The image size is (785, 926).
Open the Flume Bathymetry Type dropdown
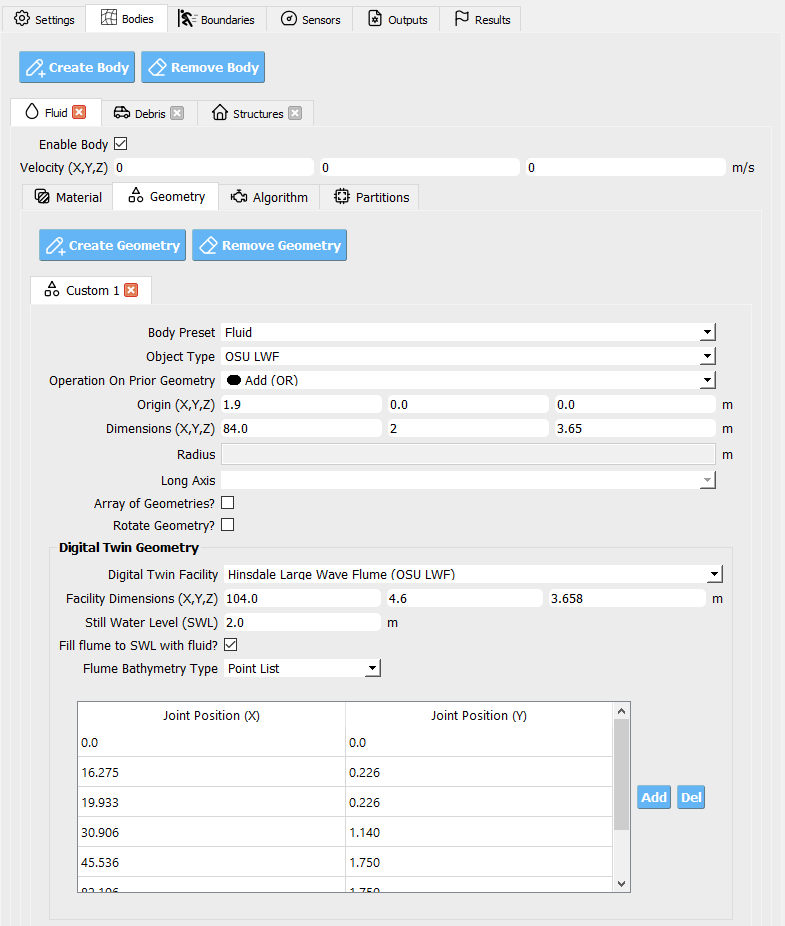(302, 669)
